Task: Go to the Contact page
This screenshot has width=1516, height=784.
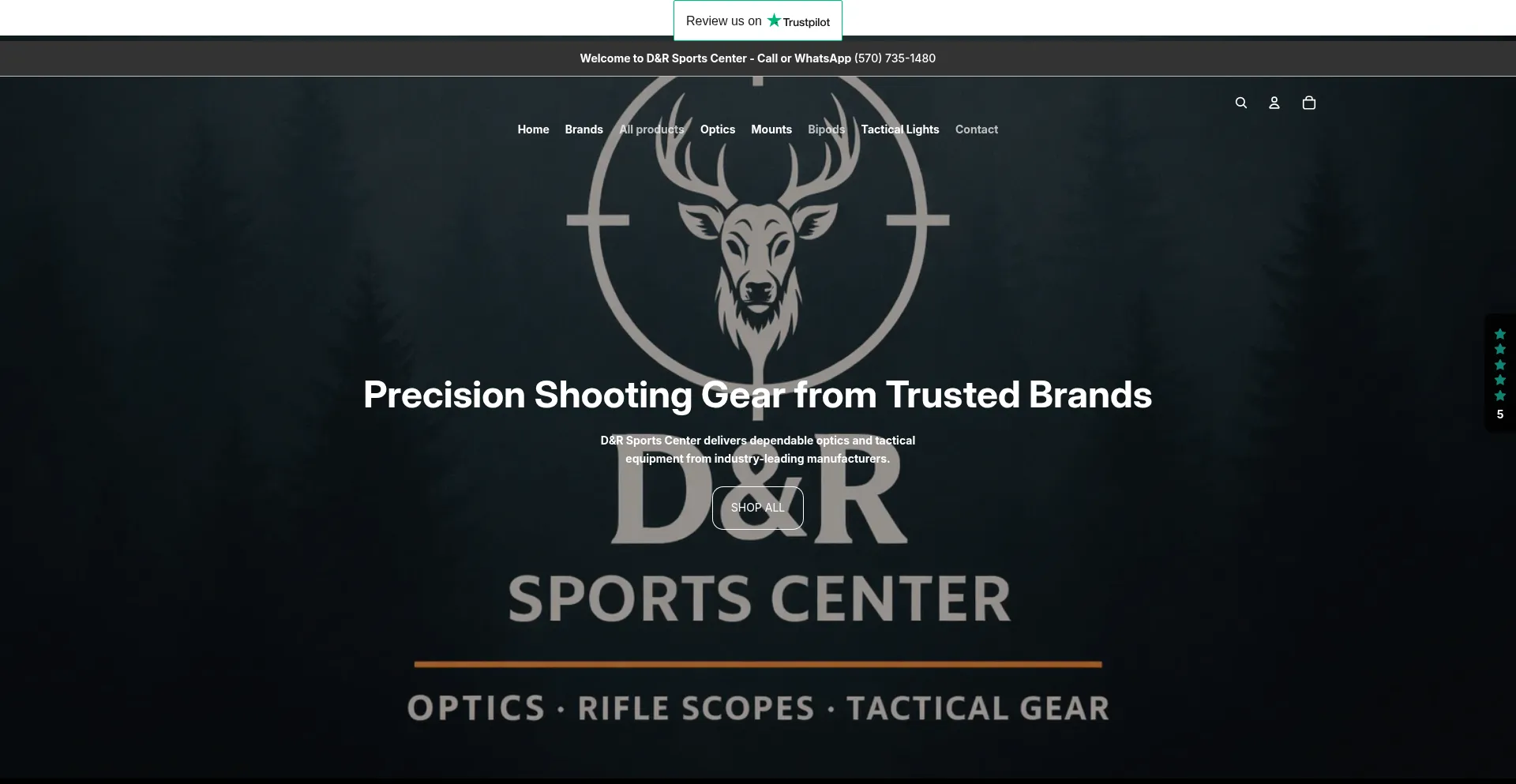Action: [x=976, y=129]
